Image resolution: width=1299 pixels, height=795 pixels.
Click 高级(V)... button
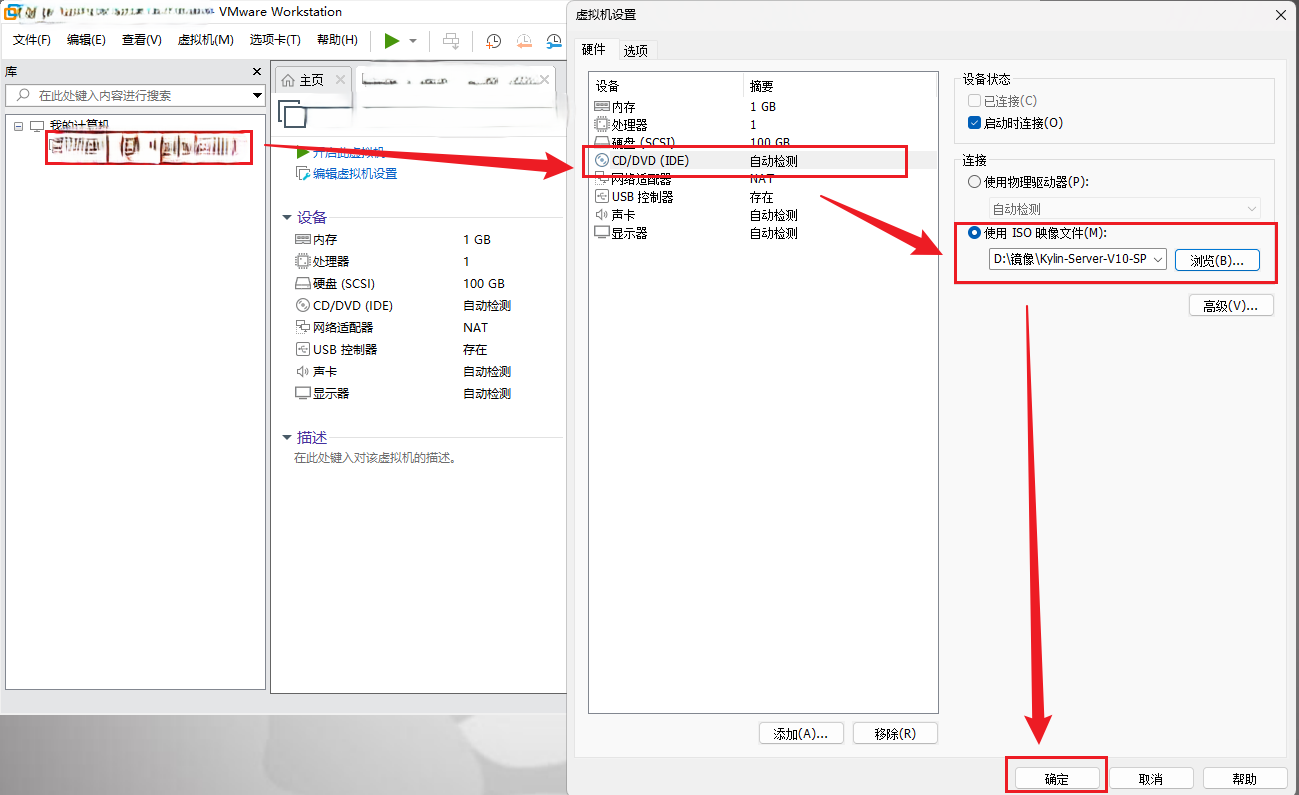[x=1231, y=306]
